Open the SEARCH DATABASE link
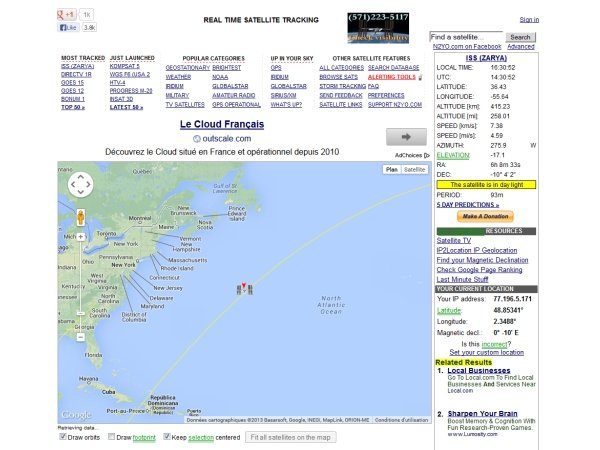Image resolution: width=600 pixels, height=450 pixels. click(393, 68)
